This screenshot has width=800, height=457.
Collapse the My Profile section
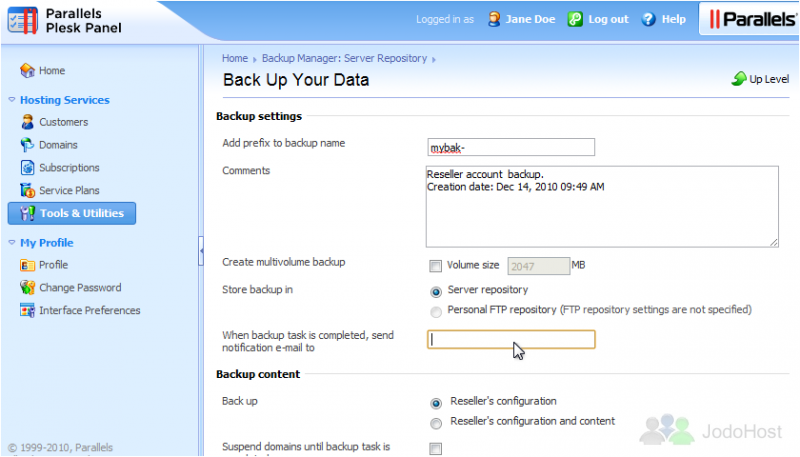[x=12, y=243]
